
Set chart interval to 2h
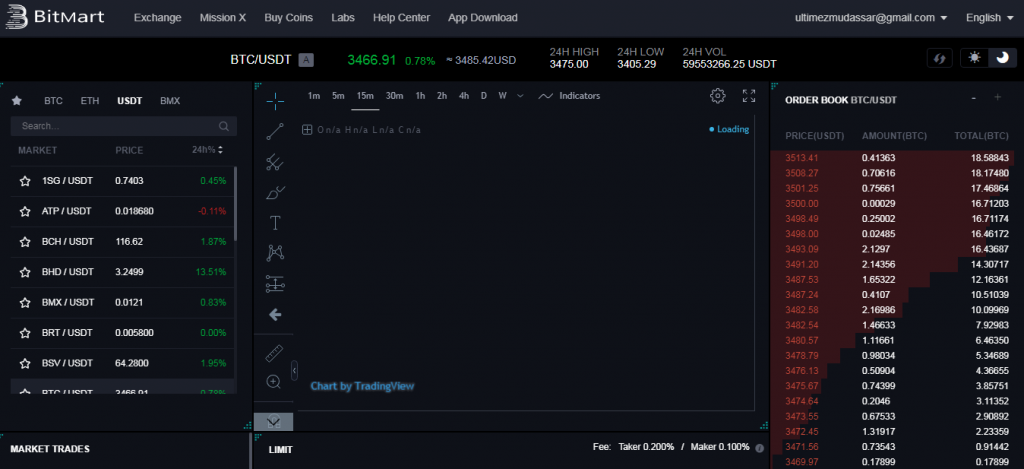442,96
